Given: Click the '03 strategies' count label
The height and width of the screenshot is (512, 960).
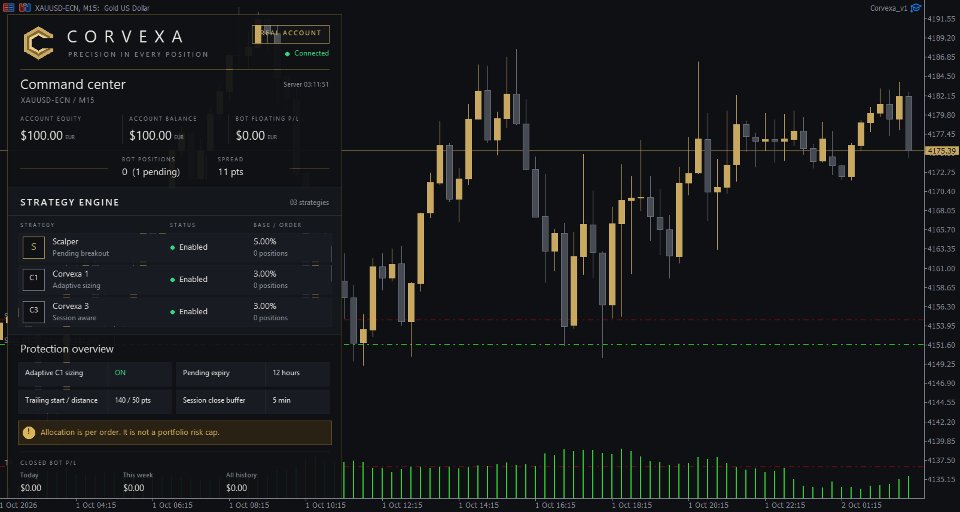Looking at the screenshot, I should pos(309,203).
